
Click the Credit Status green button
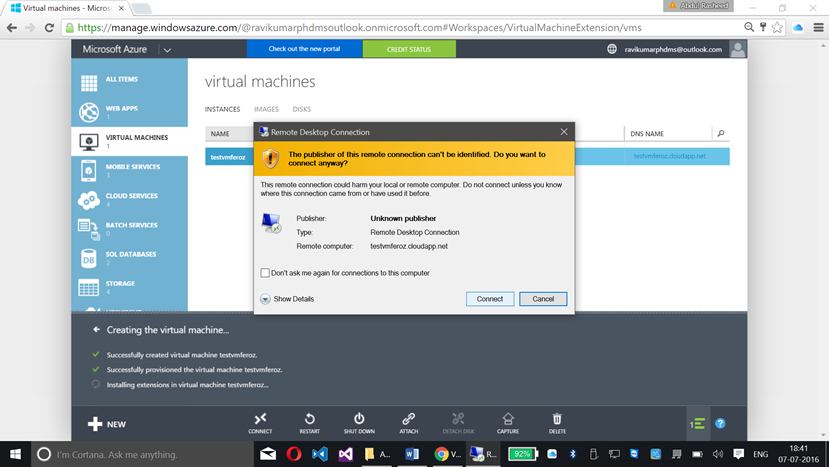tap(409, 49)
